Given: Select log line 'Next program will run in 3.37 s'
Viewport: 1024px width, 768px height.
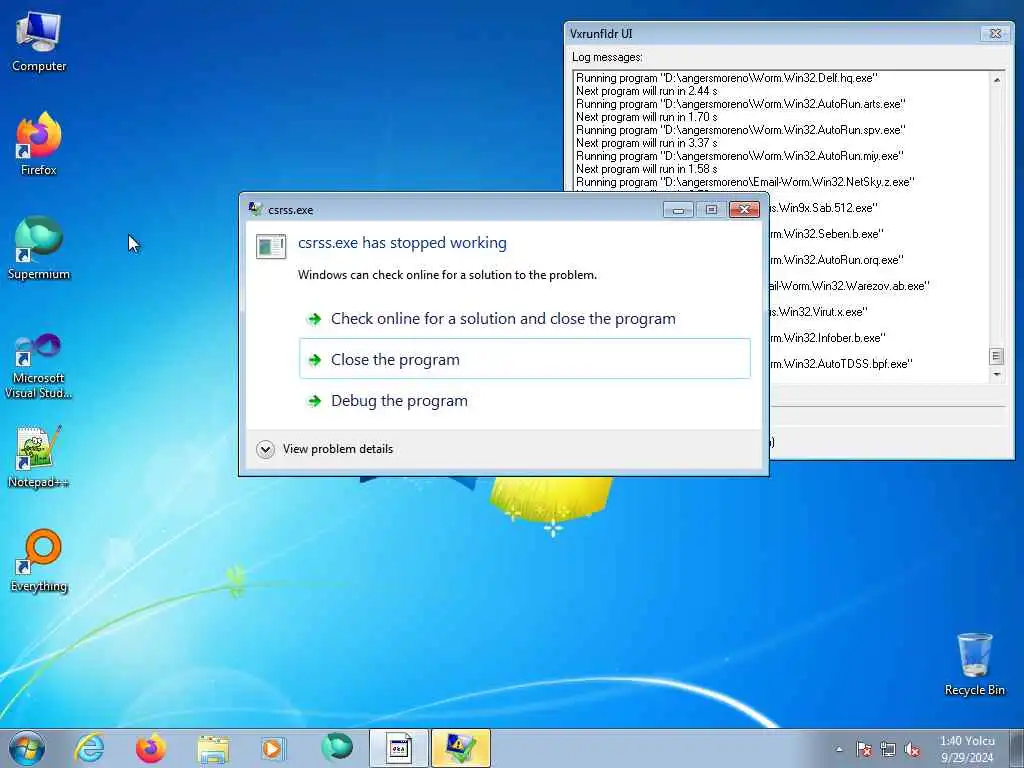Looking at the screenshot, I should click(x=647, y=143).
